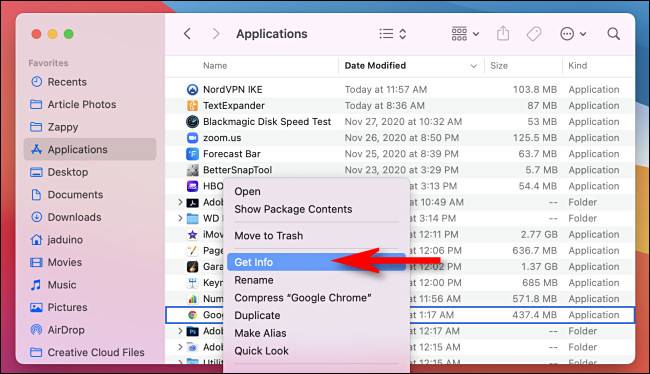Click the GarageBand guitar icon
Viewport: 650px width, 374px height.
192,267
